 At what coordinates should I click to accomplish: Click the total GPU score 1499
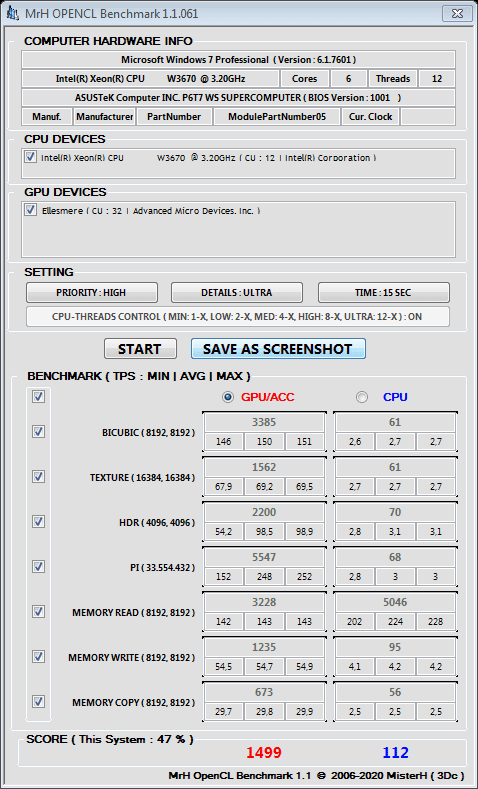point(264,753)
